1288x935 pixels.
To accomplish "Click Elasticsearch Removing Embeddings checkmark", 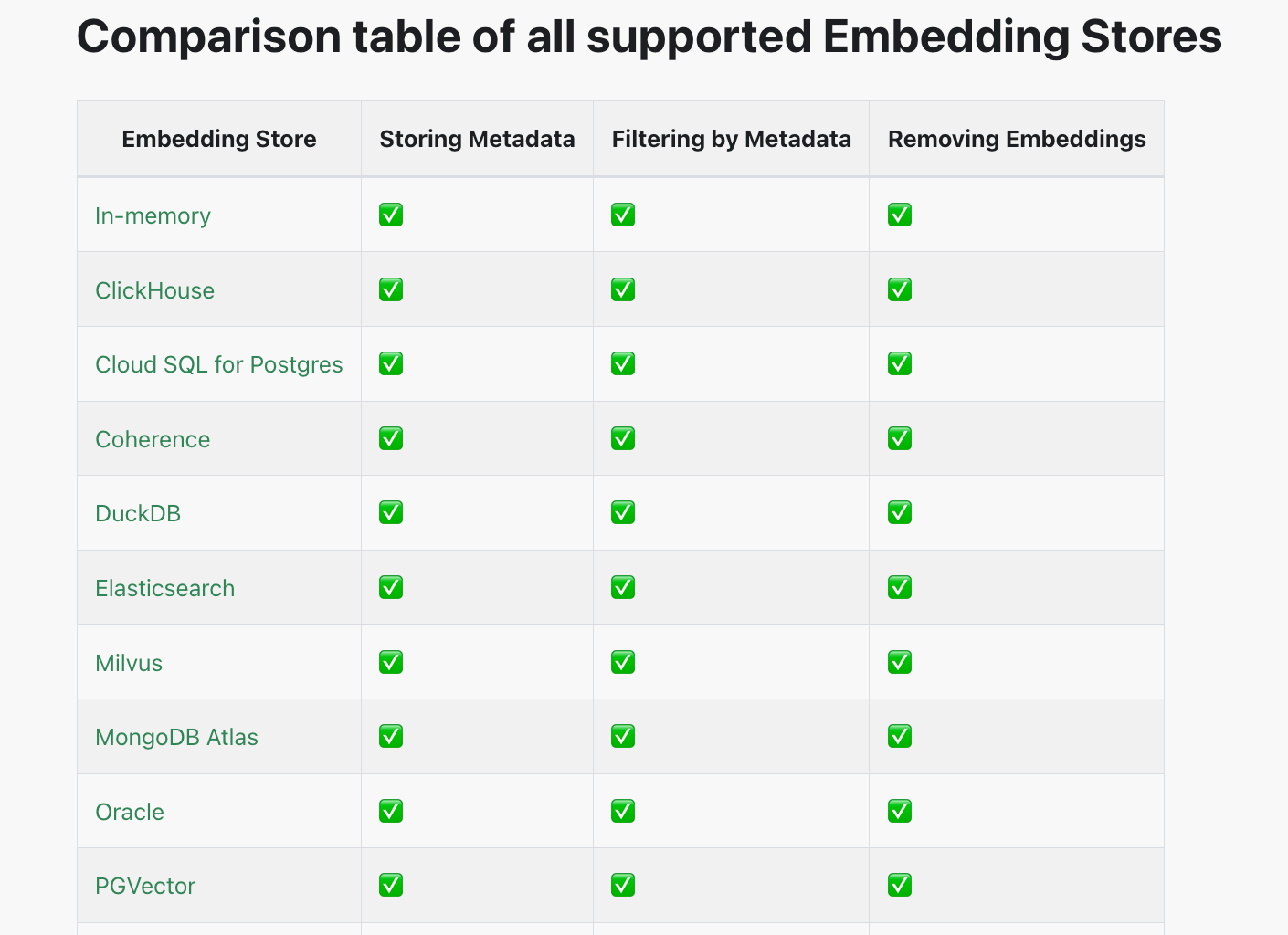I will [x=900, y=587].
